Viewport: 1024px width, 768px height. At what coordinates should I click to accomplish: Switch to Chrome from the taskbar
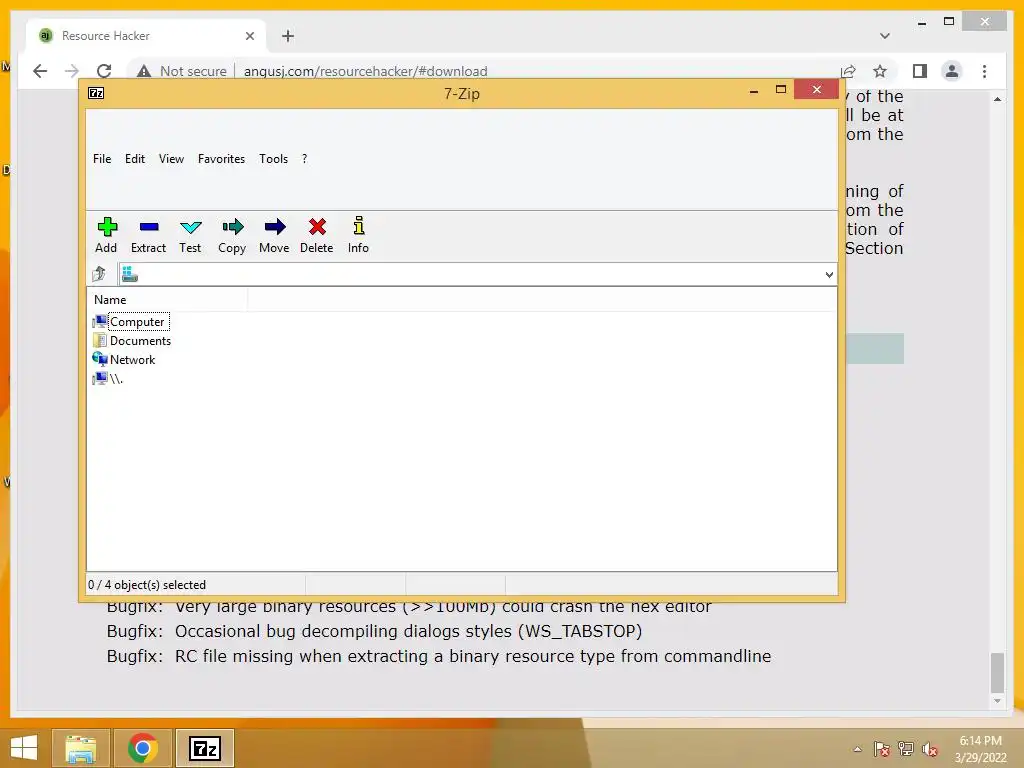[142, 748]
